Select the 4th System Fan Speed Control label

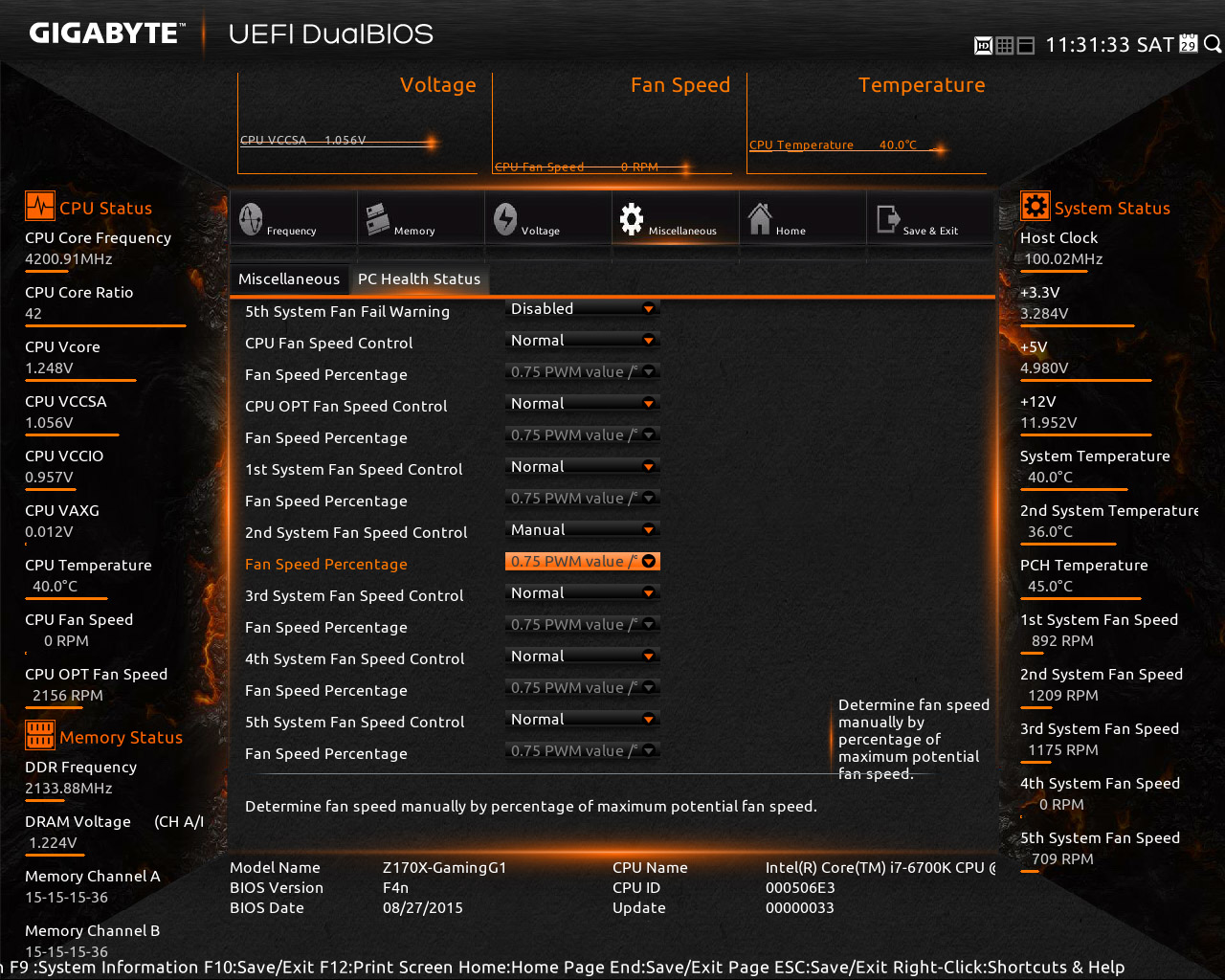355,658
